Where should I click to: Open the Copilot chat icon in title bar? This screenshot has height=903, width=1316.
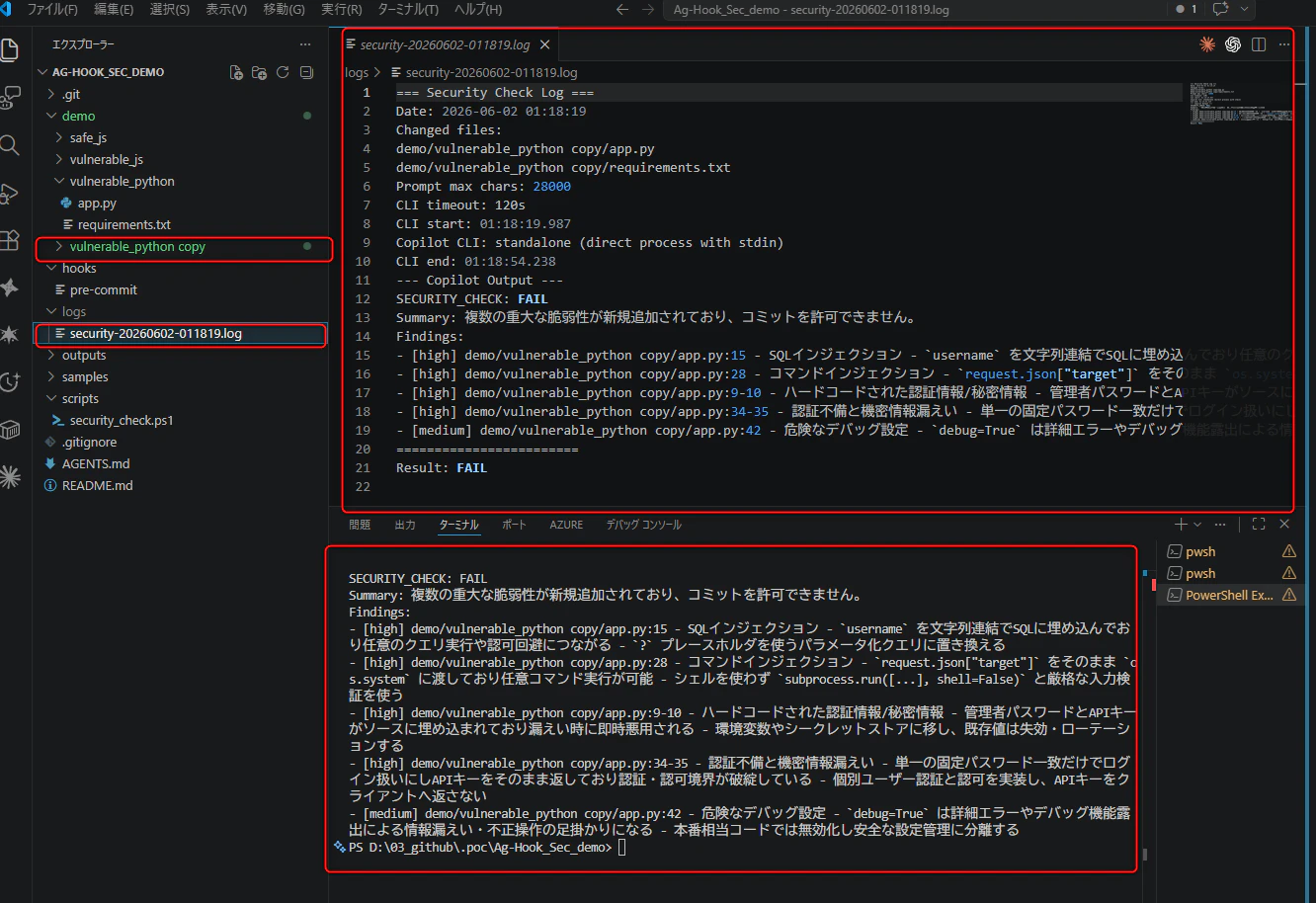[x=1220, y=9]
